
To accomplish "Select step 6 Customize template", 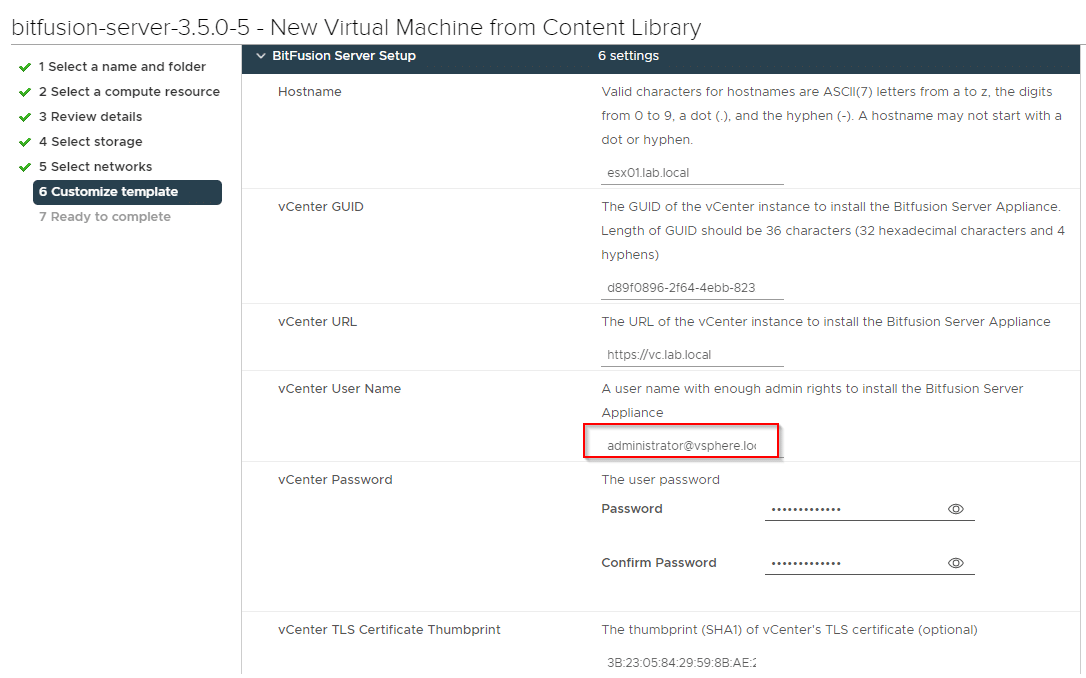I will point(127,192).
